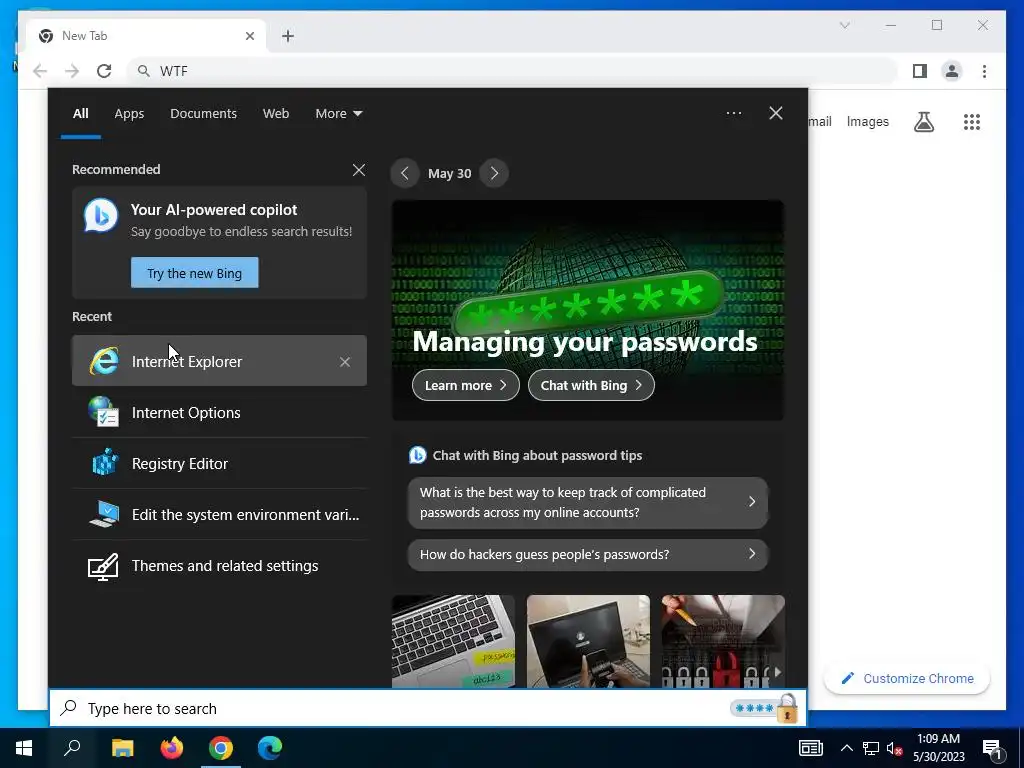The width and height of the screenshot is (1024, 768).
Task: Open Chrome three-dot menu
Action: pyautogui.click(x=984, y=71)
